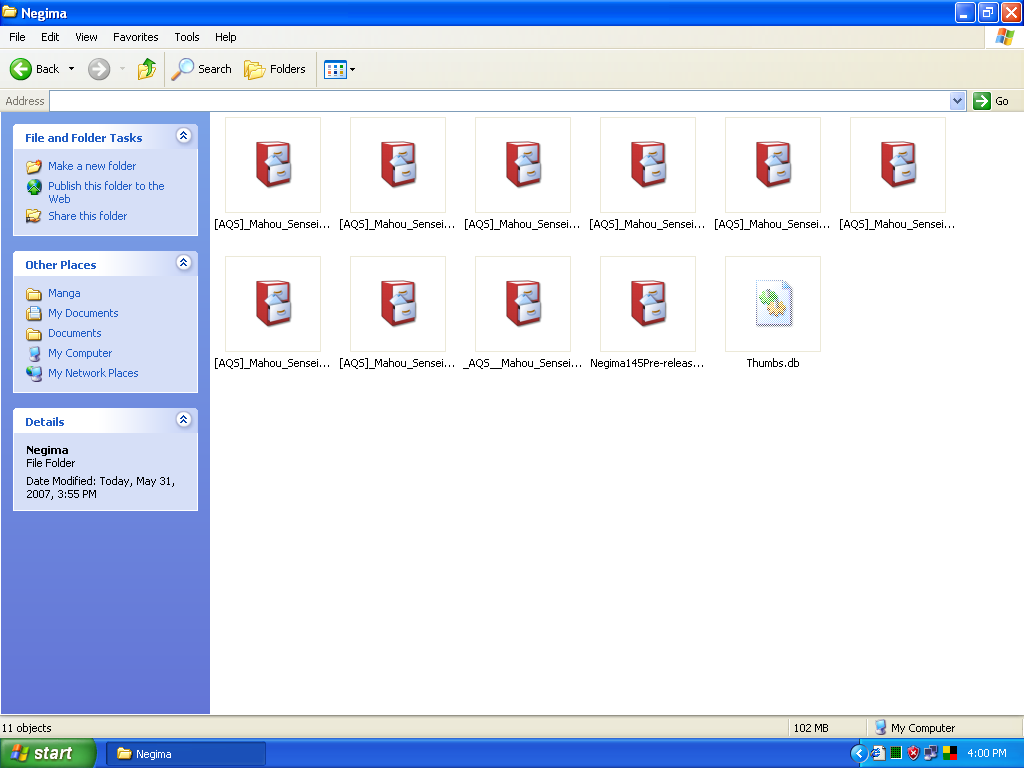Click the _AQS__Mahou_Sensei file name label

(x=522, y=363)
